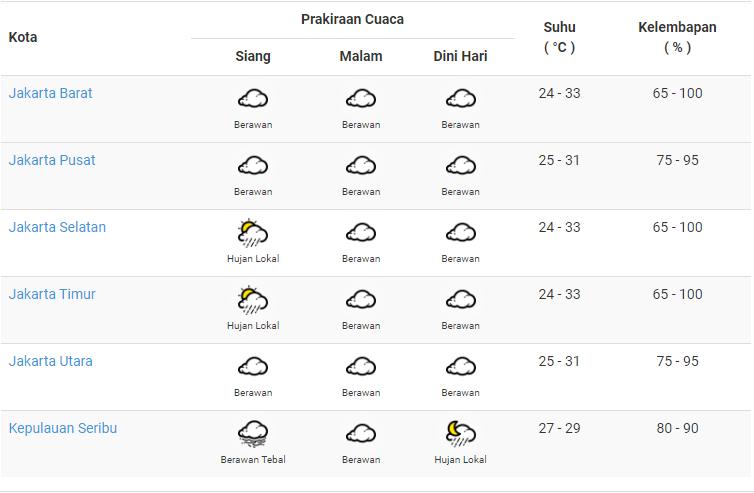Click the Dini Hari column header
The width and height of the screenshot is (754, 493).
pos(461,56)
